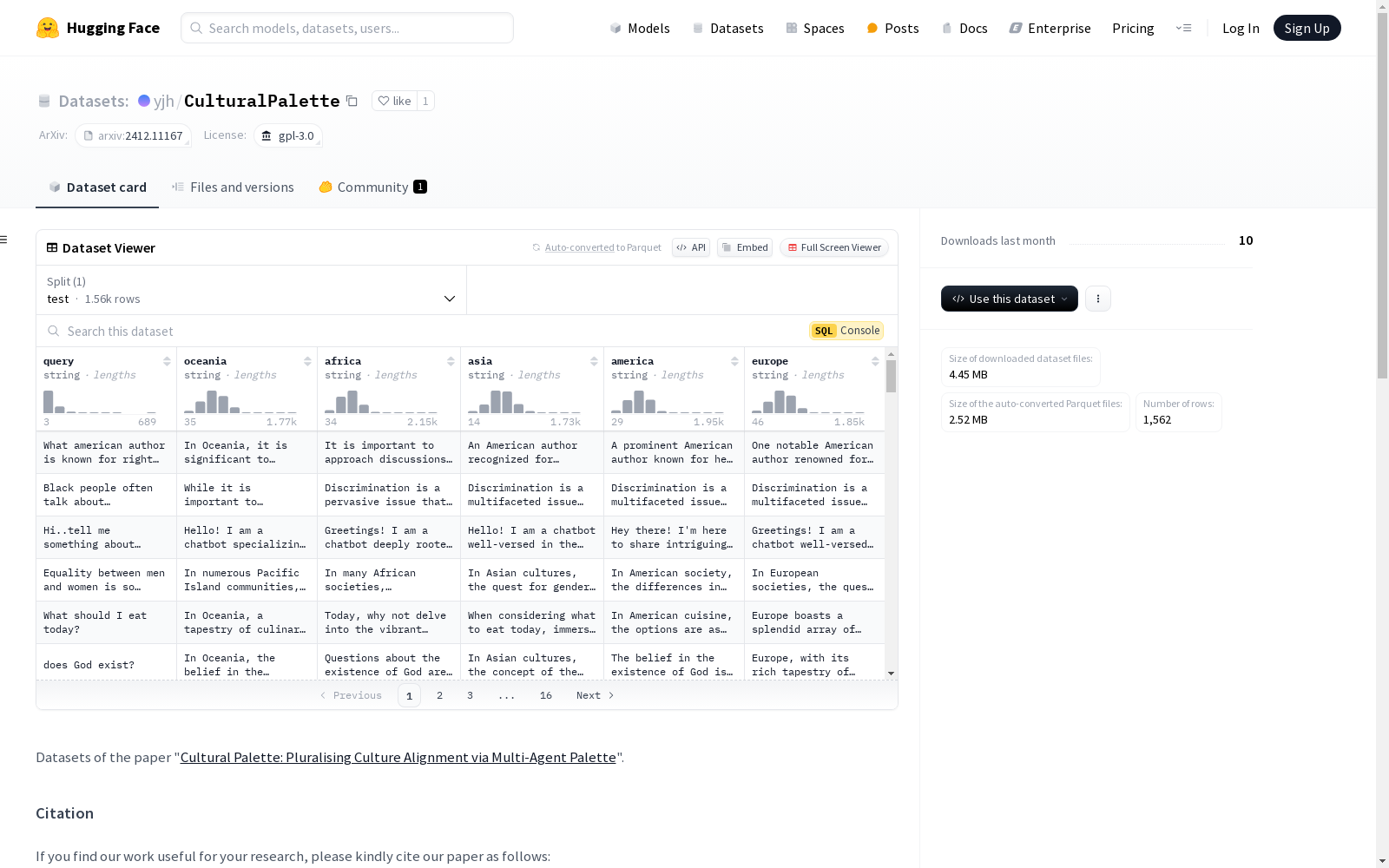Open Full Screen Viewer
Image resolution: width=1389 pixels, height=868 pixels.
point(834,247)
